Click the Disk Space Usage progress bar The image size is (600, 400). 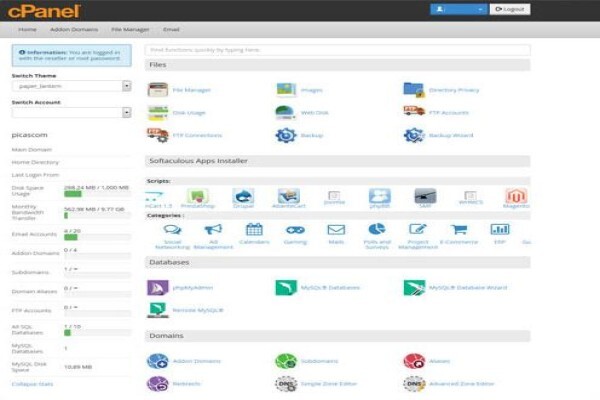tap(97, 194)
